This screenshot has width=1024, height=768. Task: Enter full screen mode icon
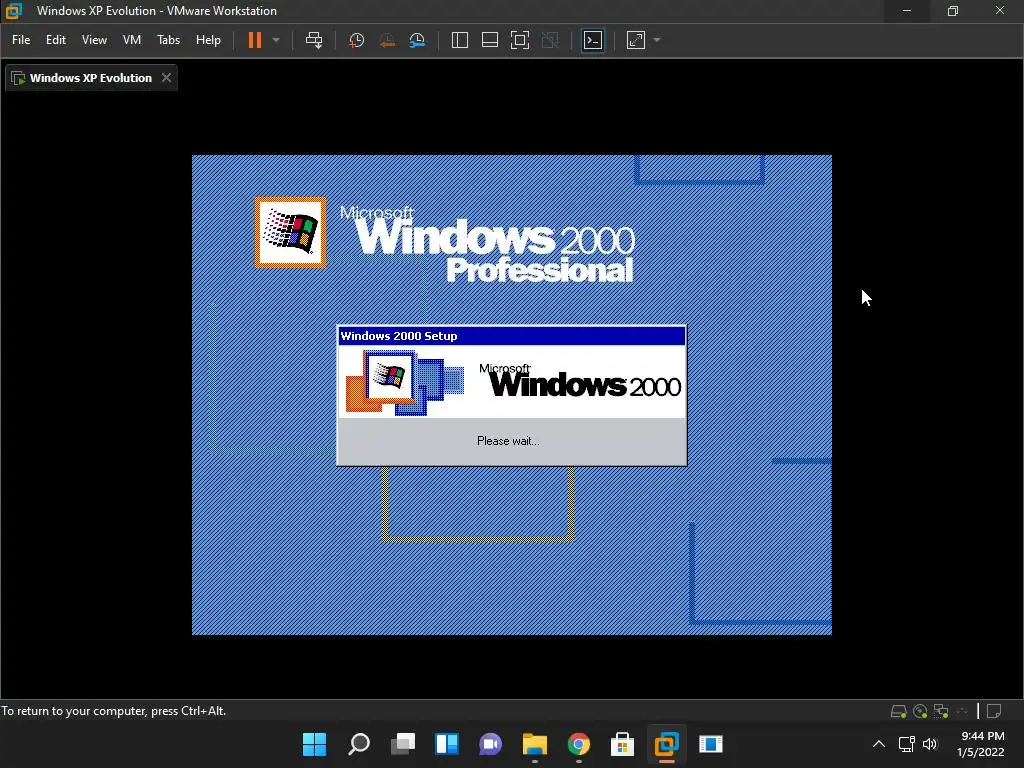point(520,40)
